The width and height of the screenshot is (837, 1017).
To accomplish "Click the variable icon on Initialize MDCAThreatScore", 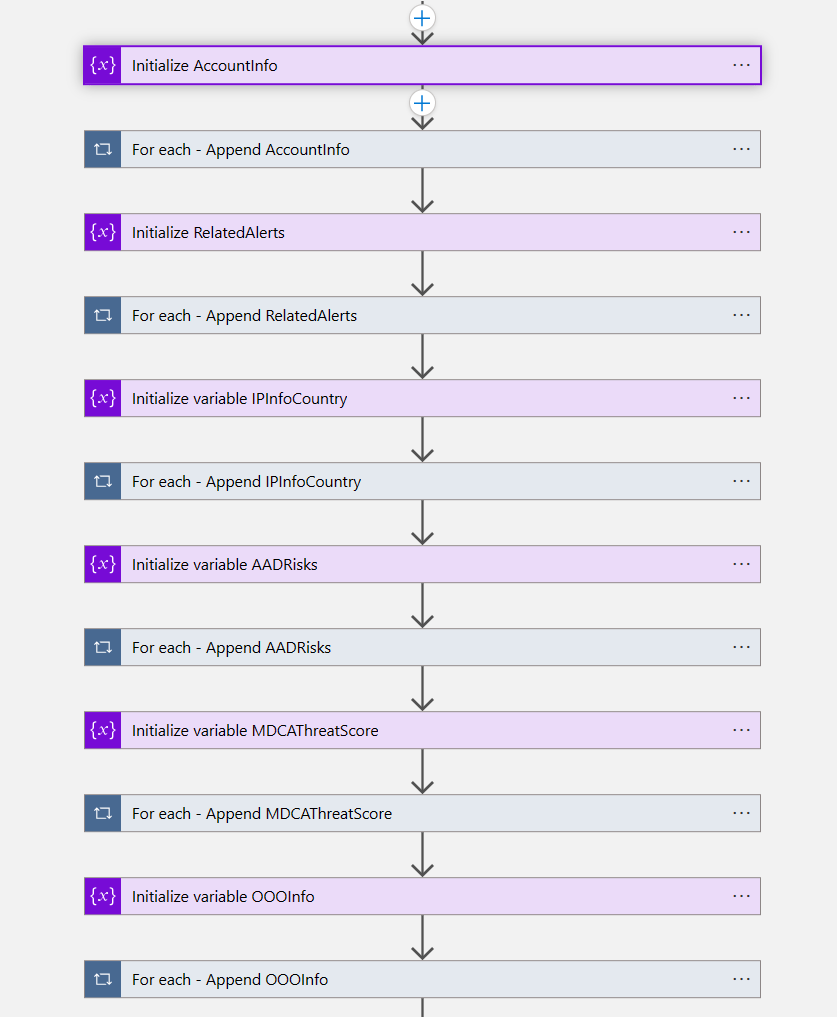I will click(x=103, y=730).
